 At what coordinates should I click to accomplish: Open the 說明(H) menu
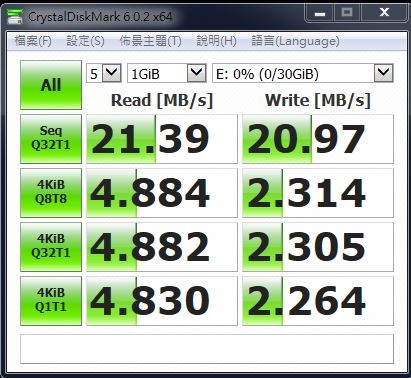(x=216, y=41)
